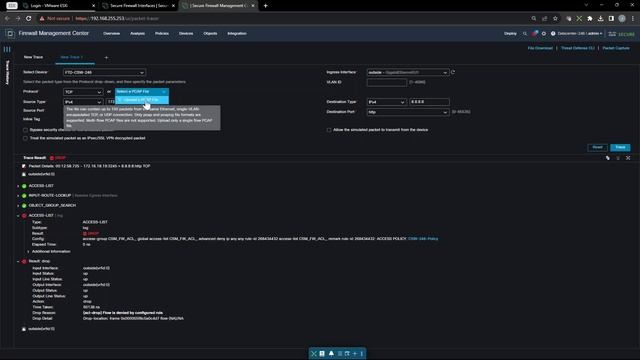Image resolution: width=640 pixels, height=360 pixels.
Task: Check Treat simulated packet as IPsec/SSL VPN decrypted
Action: point(25,138)
